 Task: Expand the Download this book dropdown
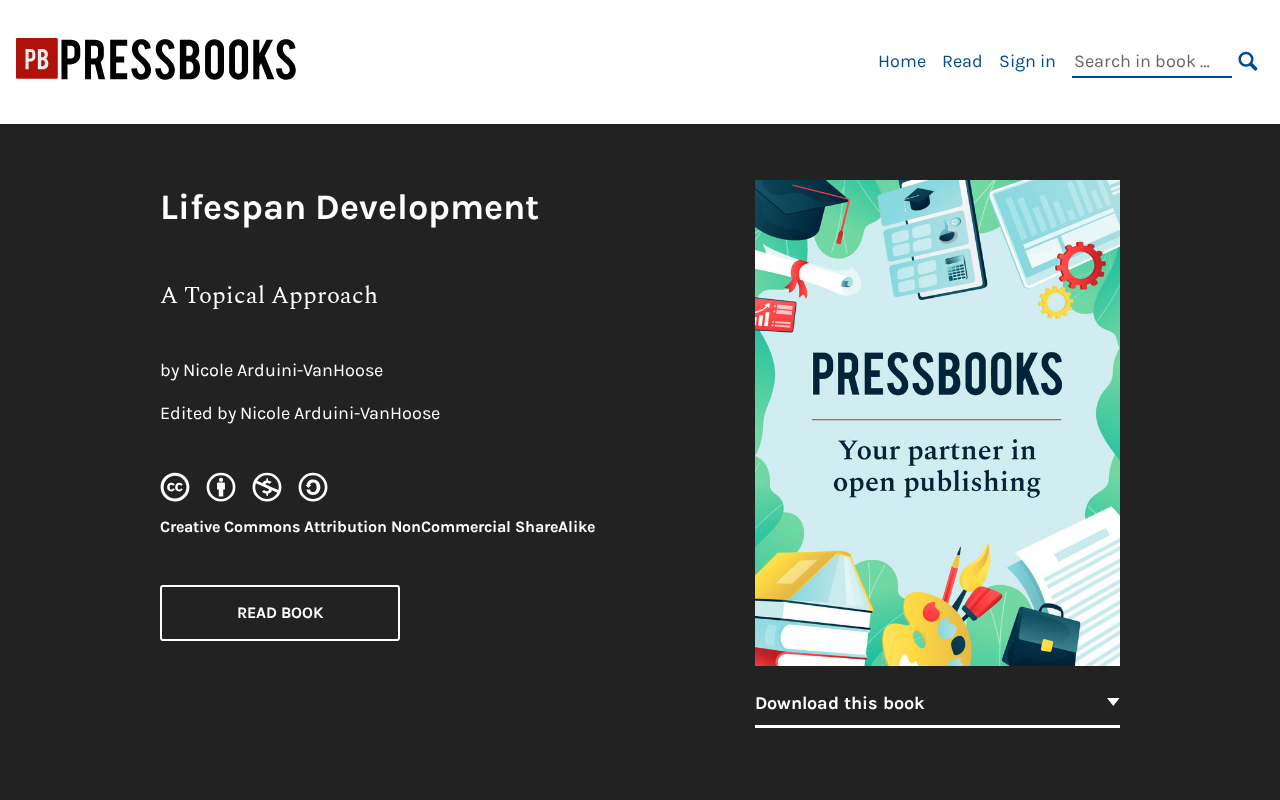[x=937, y=703]
